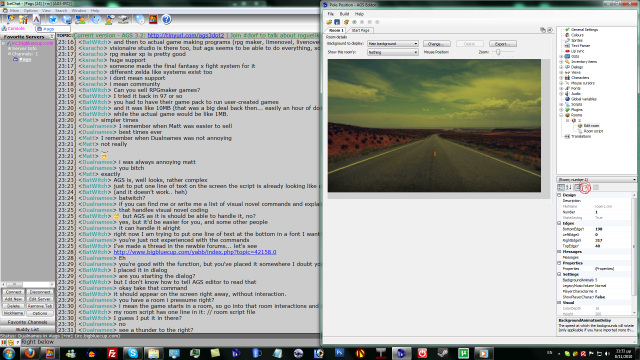Click the room Zoom slider handle
This screenshot has height=360, width=640.
click(498, 52)
